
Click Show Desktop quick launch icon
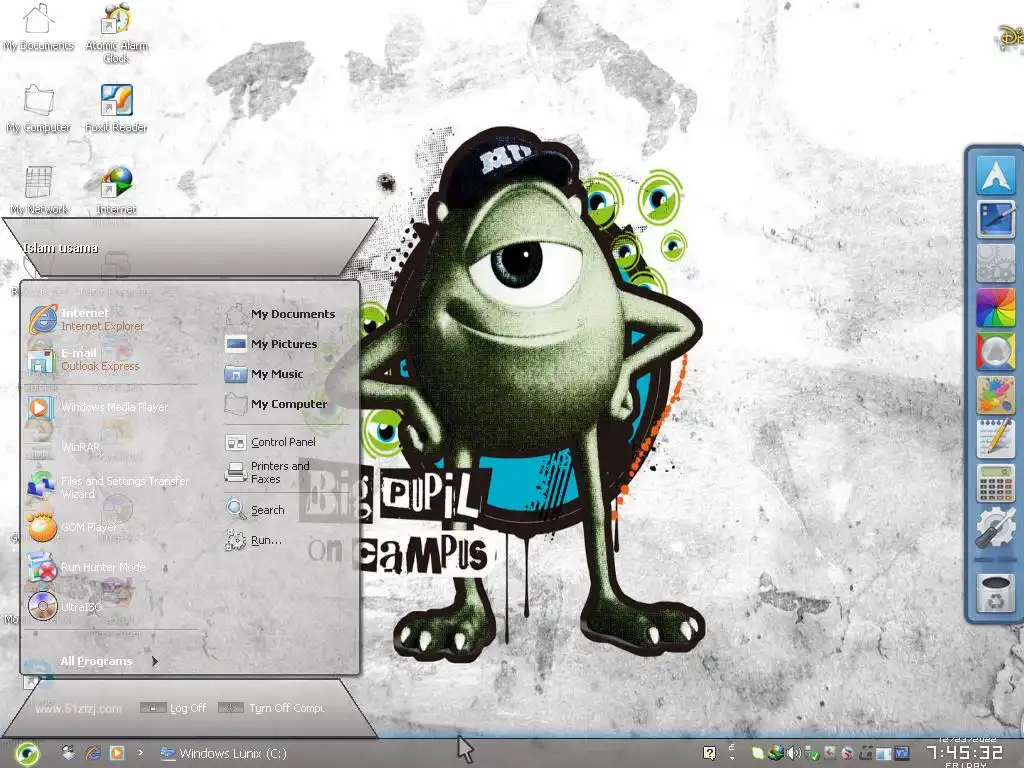(68, 753)
